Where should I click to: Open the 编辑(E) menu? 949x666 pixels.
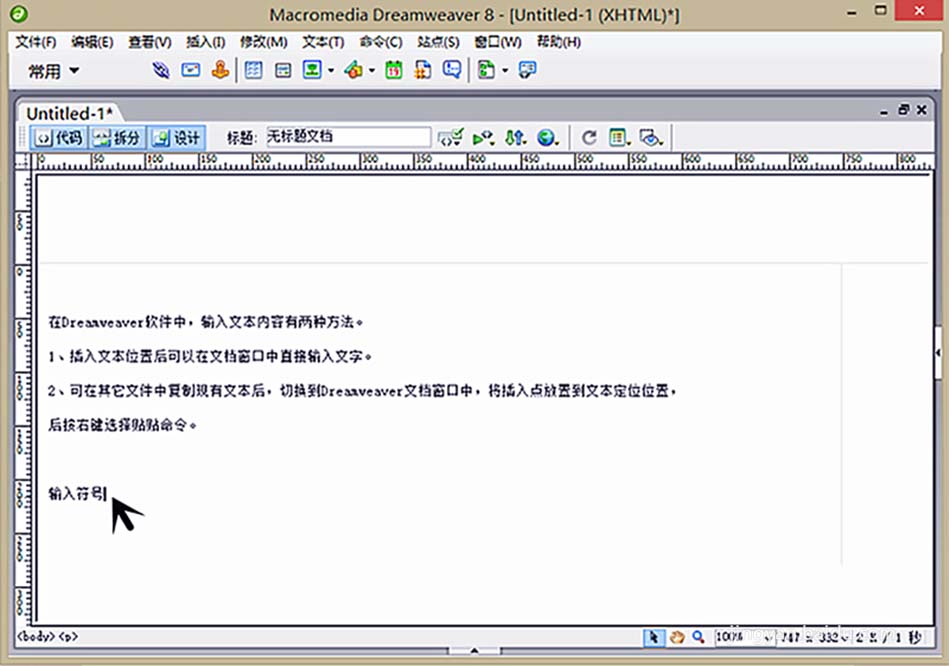(92, 42)
